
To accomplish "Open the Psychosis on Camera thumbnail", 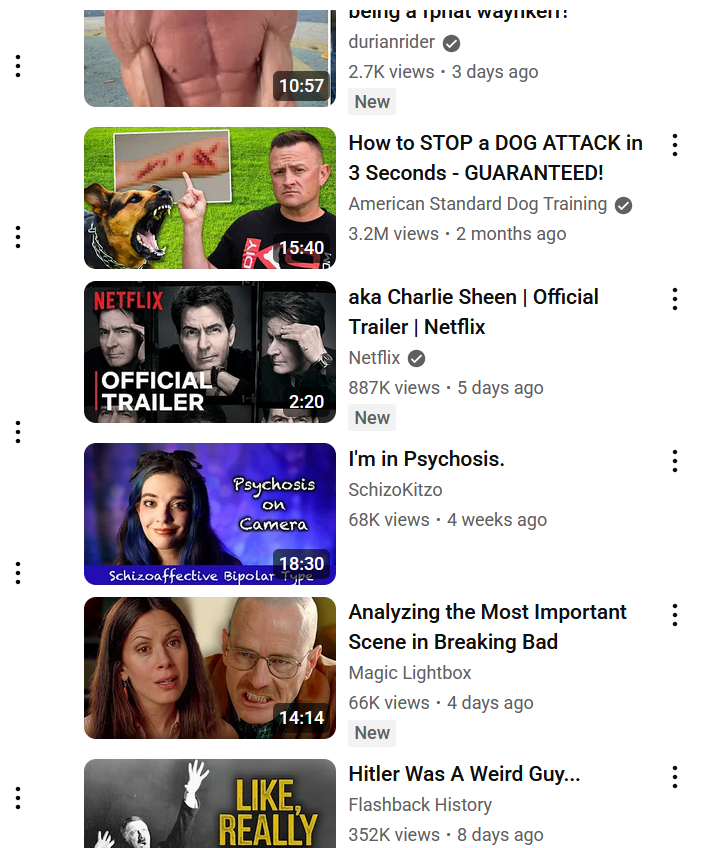I will point(210,514).
